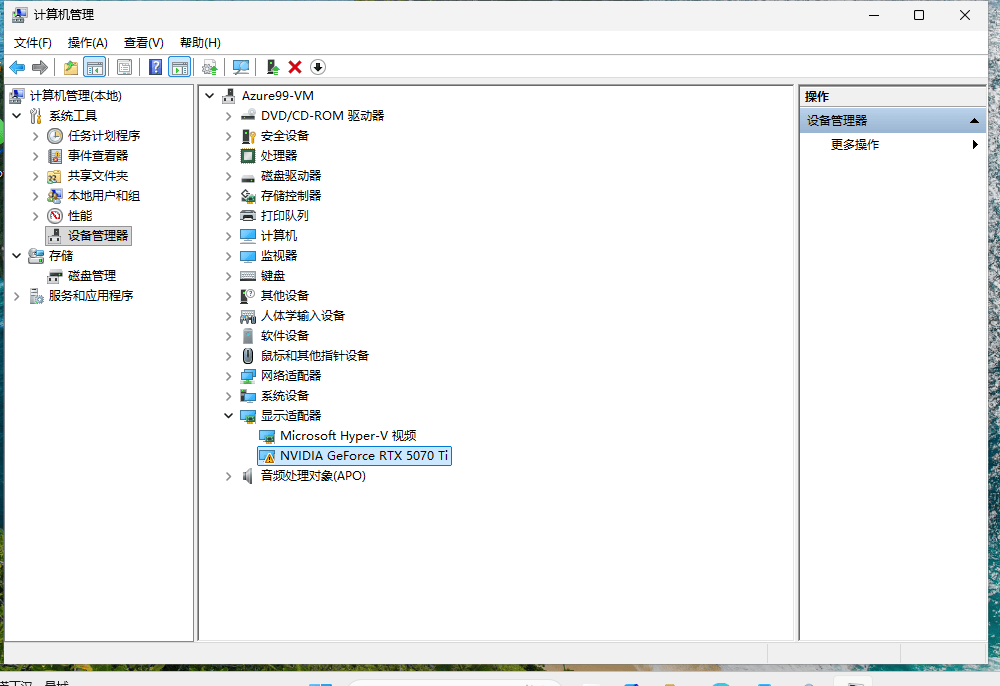Toggle the Show/Hide Action Pane button
Image resolution: width=1000 pixels, height=686 pixels.
180,67
